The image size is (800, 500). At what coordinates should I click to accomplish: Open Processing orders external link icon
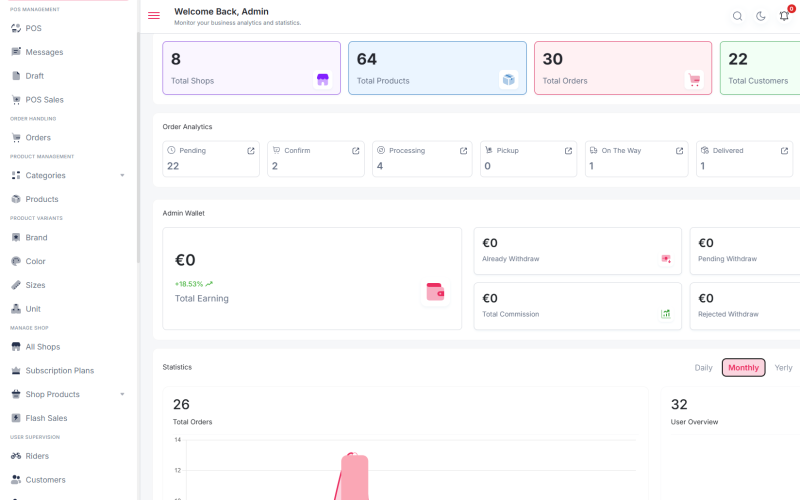463,151
